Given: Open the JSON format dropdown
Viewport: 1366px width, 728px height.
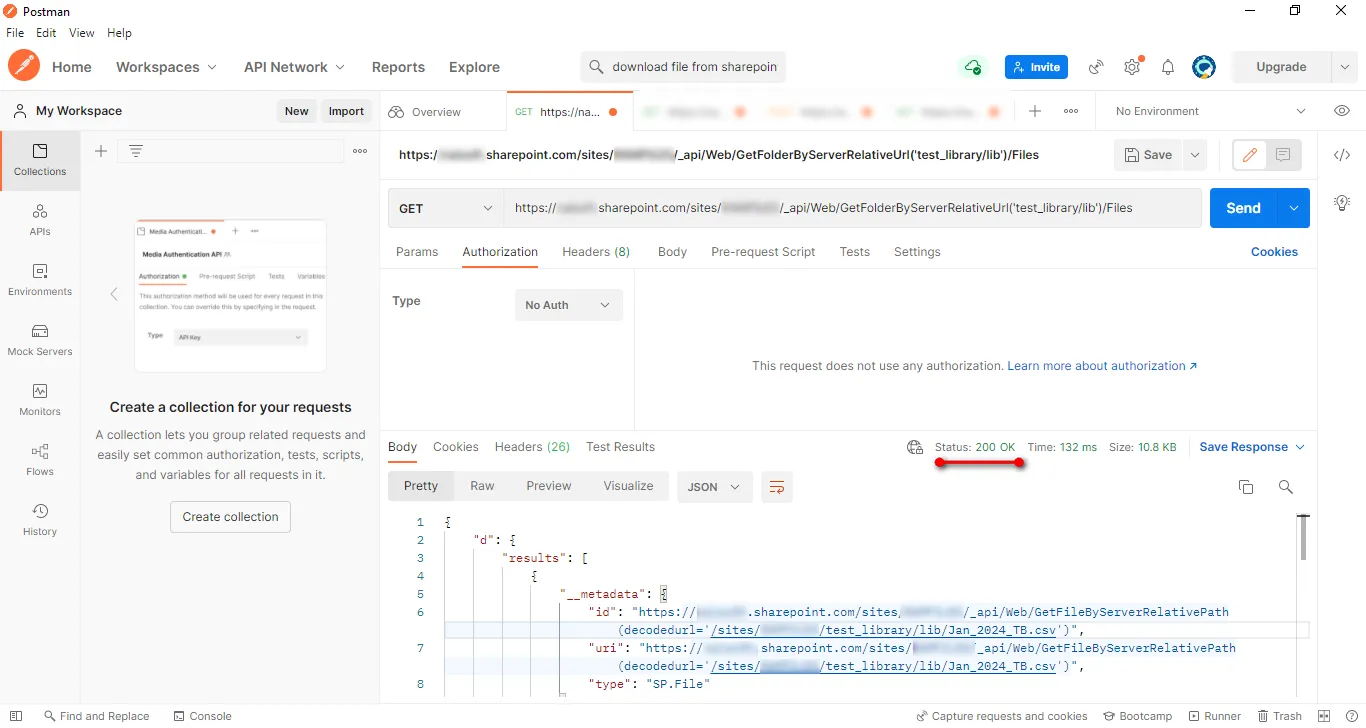Looking at the screenshot, I should pyautogui.click(x=714, y=487).
